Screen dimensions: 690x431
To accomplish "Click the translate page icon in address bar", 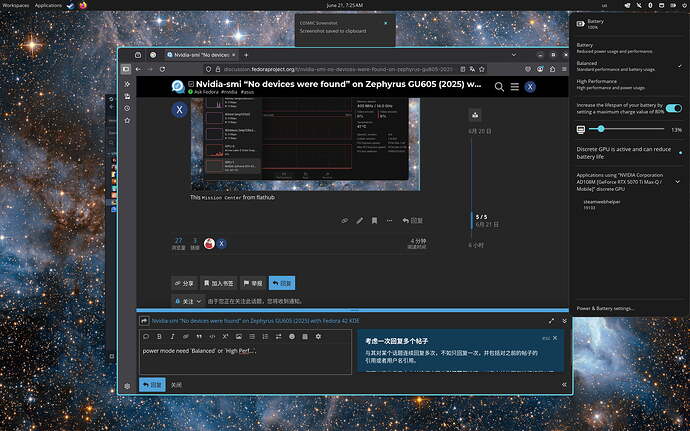I will click(x=472, y=69).
